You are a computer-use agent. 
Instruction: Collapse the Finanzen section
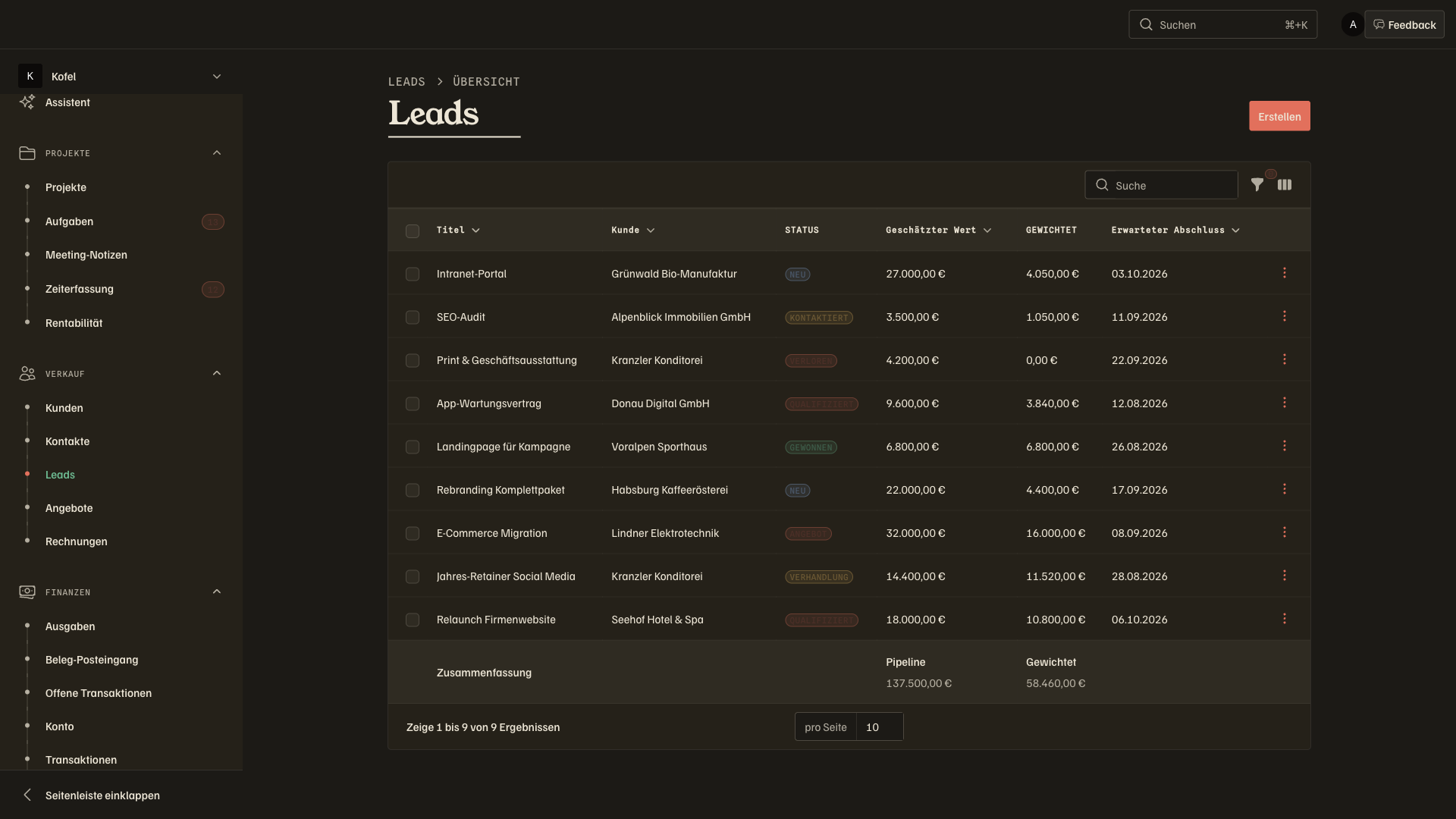[217, 591]
